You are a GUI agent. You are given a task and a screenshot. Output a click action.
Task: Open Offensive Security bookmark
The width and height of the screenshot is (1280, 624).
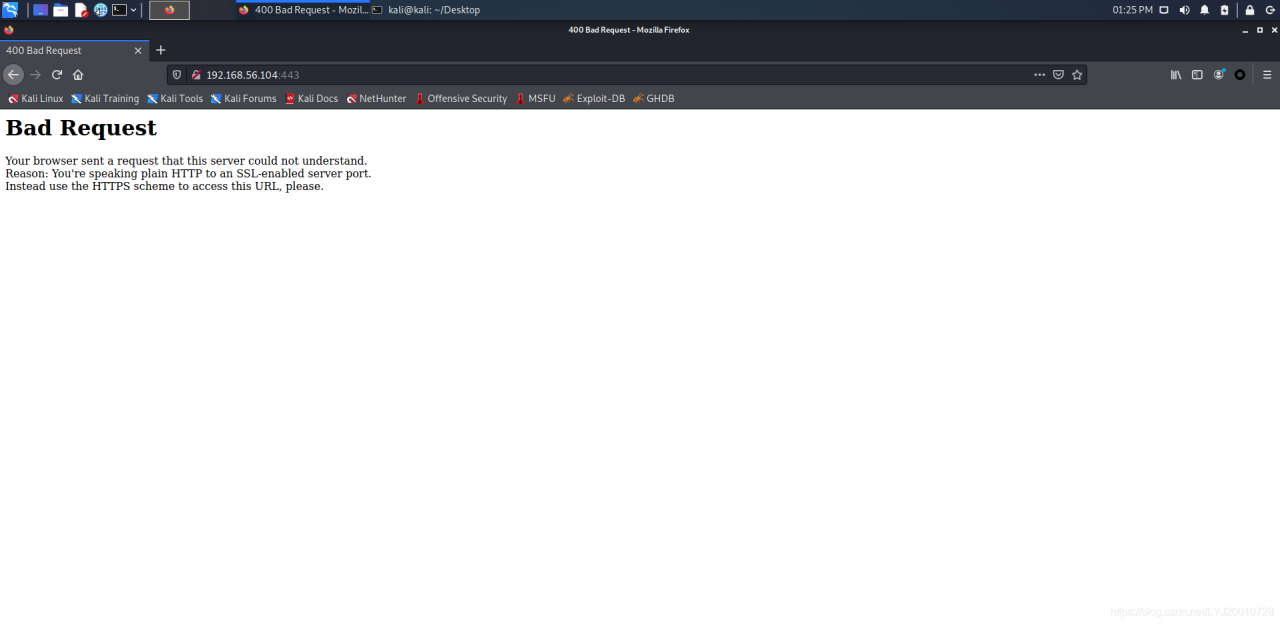tap(461, 99)
